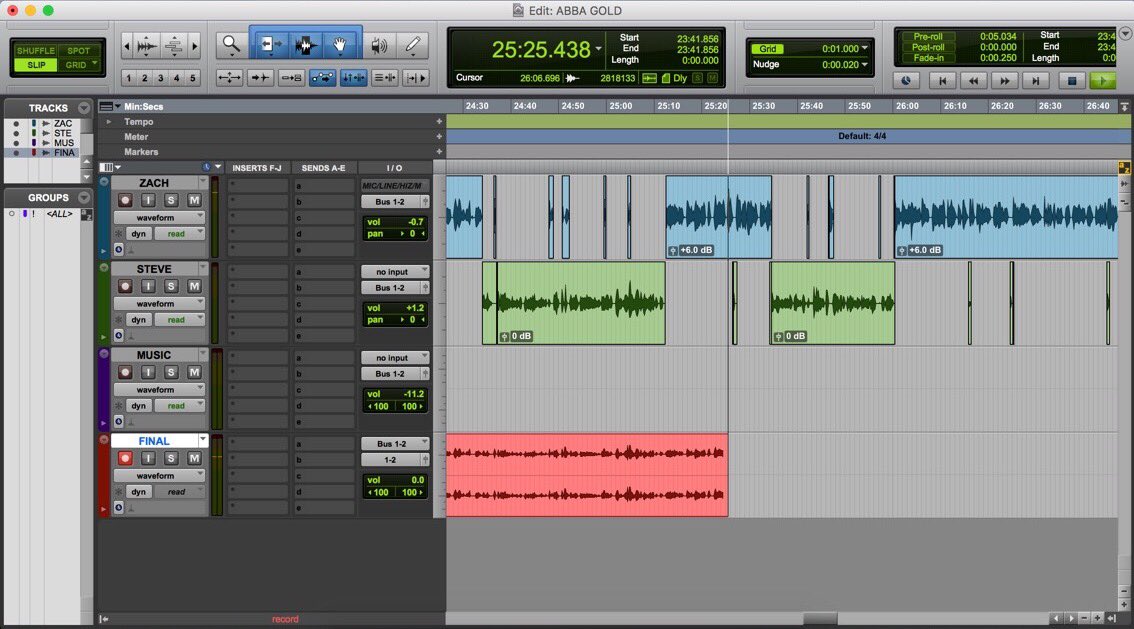The height and width of the screenshot is (629, 1134).
Task: Click the horizontal zoom out left arrow
Action: [x=127, y=46]
